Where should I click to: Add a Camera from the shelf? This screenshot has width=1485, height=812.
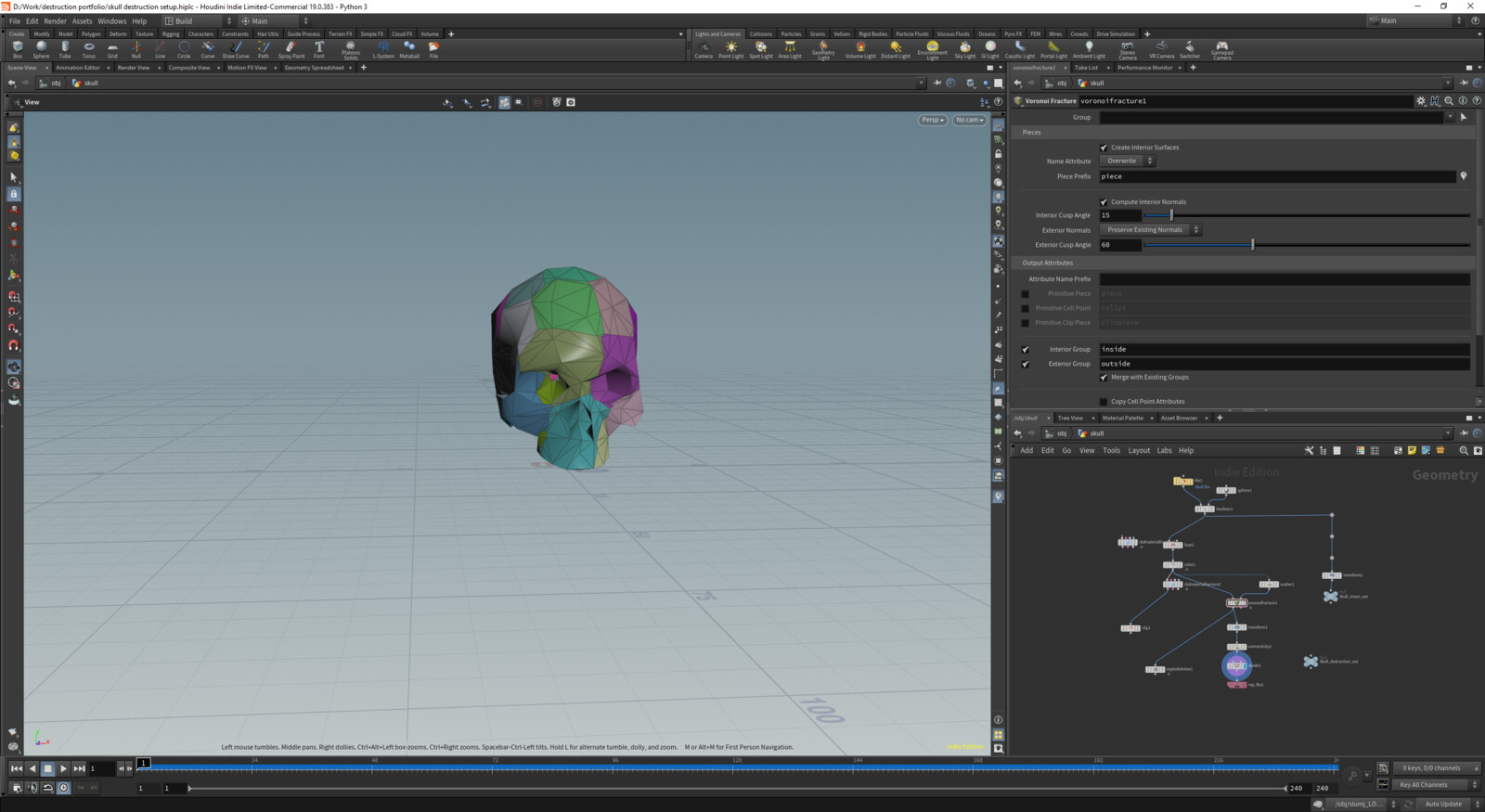[x=704, y=48]
